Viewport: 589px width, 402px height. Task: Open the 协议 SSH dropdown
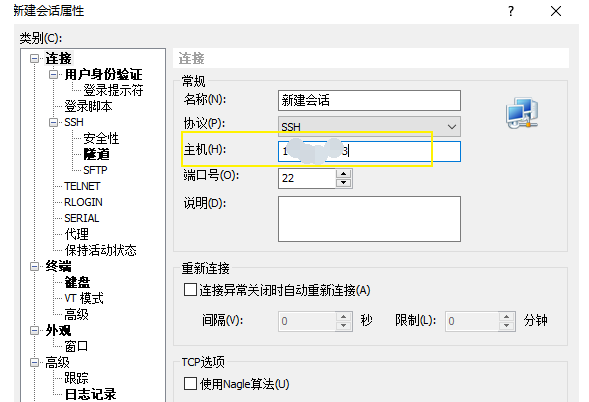pyautogui.click(x=369, y=127)
